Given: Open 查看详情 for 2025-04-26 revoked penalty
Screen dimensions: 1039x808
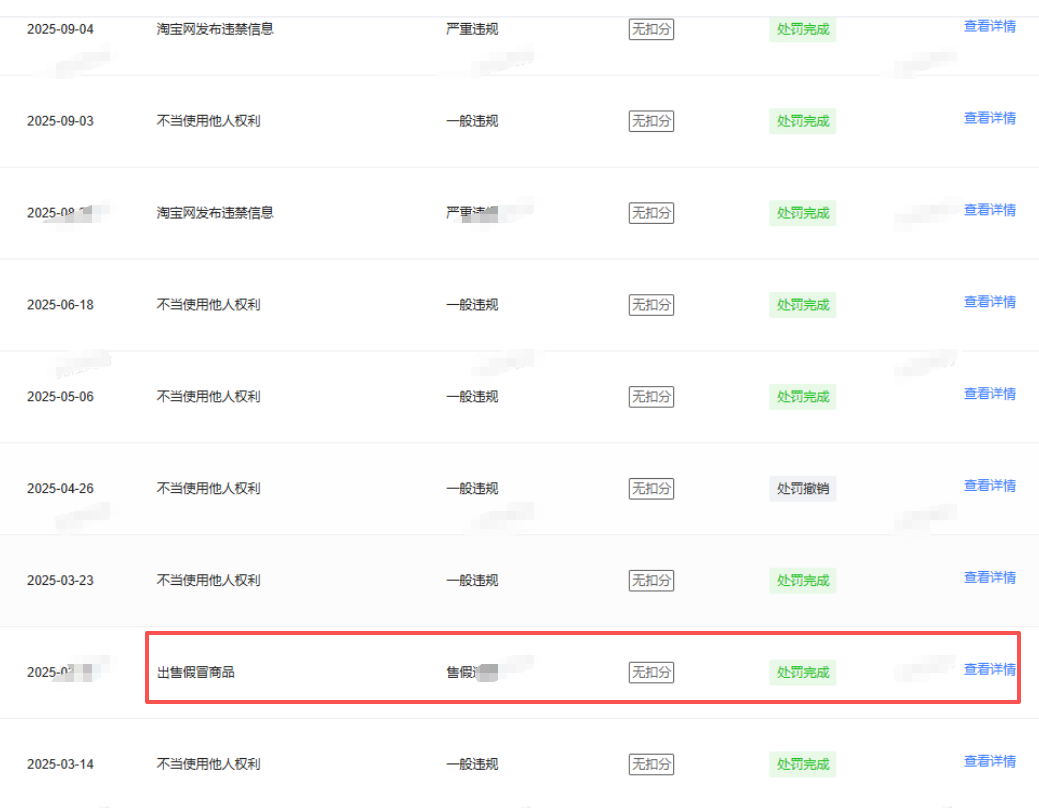Looking at the screenshot, I should [989, 486].
